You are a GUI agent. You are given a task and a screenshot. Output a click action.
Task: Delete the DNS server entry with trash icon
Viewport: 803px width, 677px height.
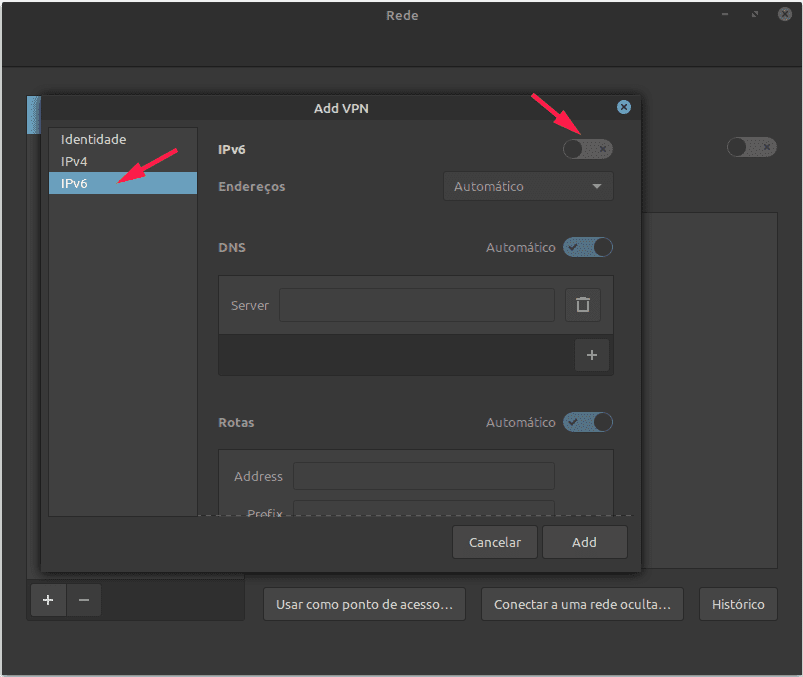pyautogui.click(x=583, y=305)
